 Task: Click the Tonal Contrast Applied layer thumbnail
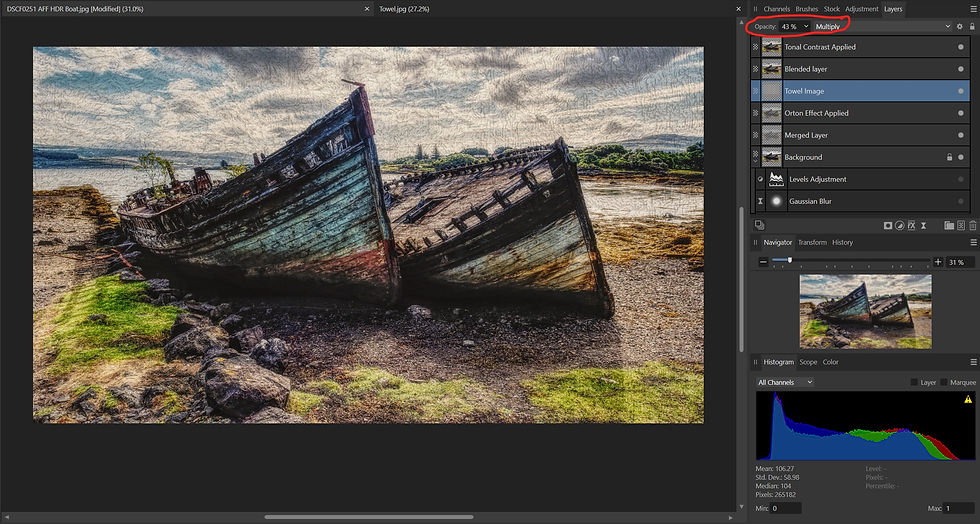[x=772, y=47]
